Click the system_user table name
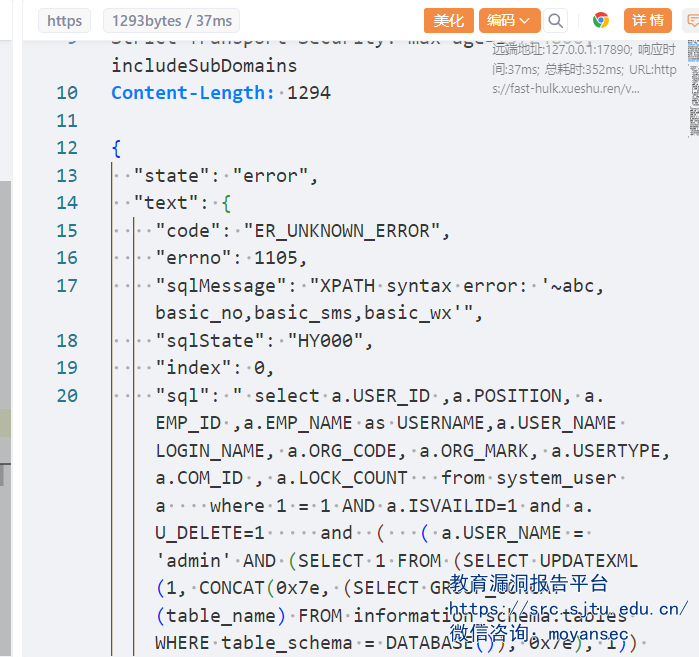Image resolution: width=699 pixels, height=657 pixels. 556,478
